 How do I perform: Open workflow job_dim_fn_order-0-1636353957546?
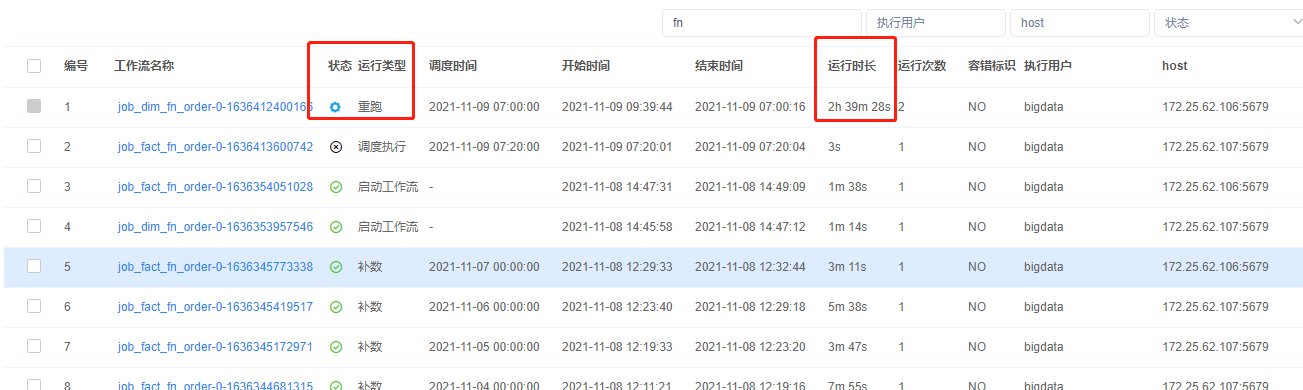[215, 227]
